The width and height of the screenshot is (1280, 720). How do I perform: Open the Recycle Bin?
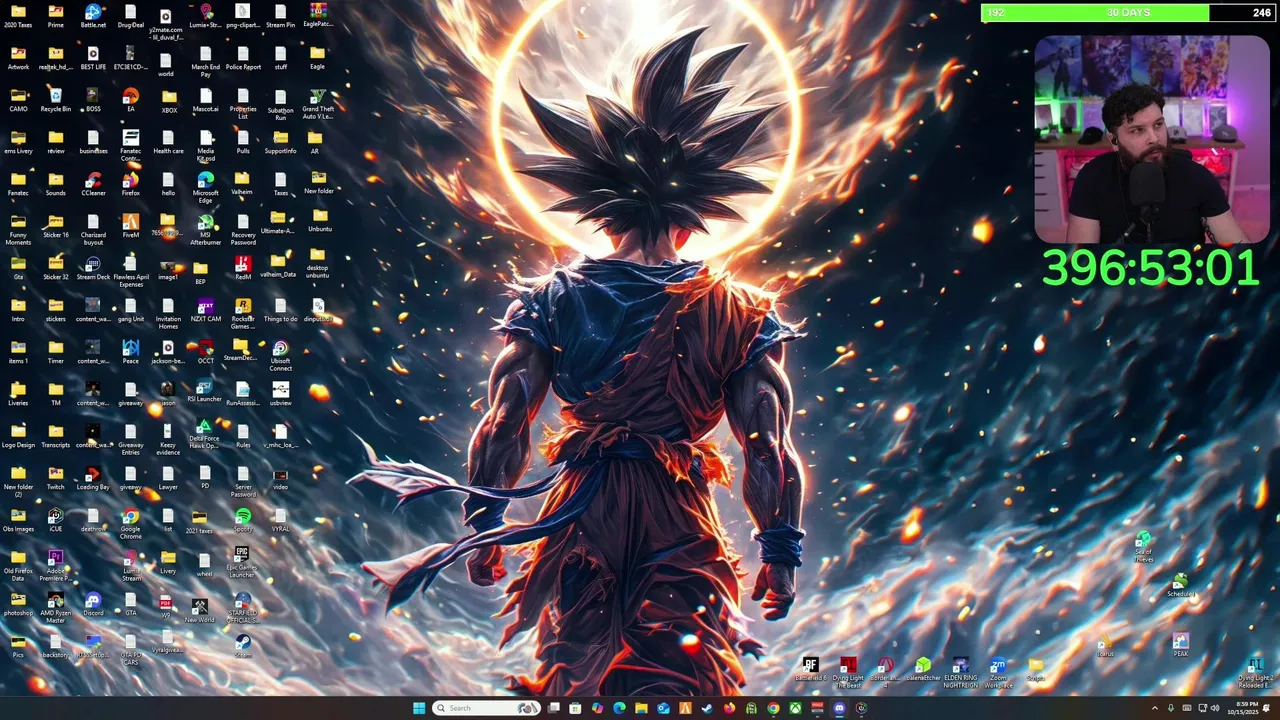[x=56, y=99]
